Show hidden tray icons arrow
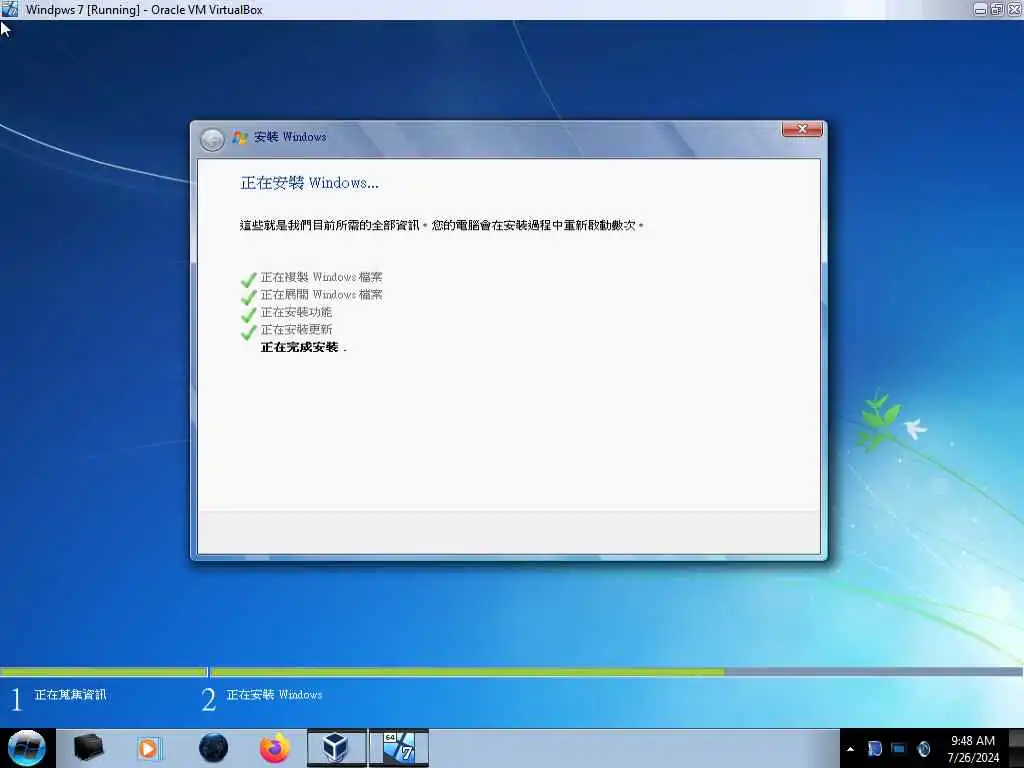The height and width of the screenshot is (768, 1024). point(850,749)
